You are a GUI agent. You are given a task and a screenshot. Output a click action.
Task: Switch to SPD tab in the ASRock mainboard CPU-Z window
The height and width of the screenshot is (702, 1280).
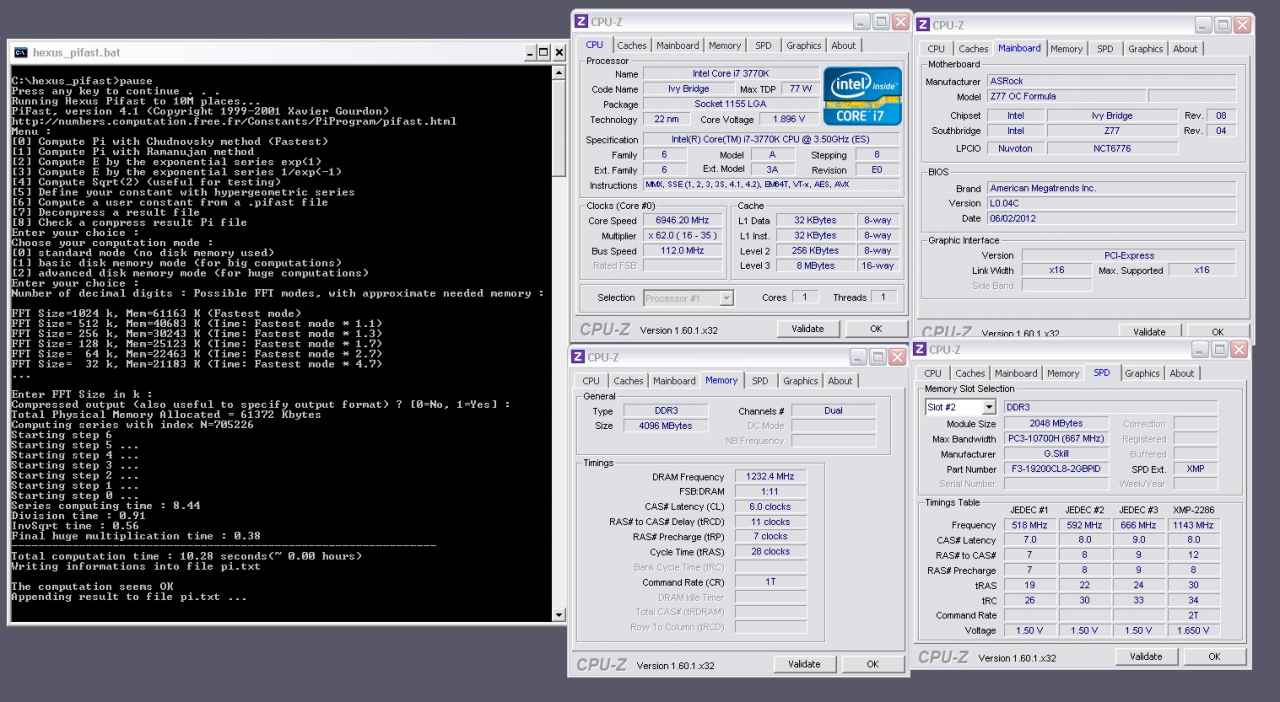[x=1105, y=48]
